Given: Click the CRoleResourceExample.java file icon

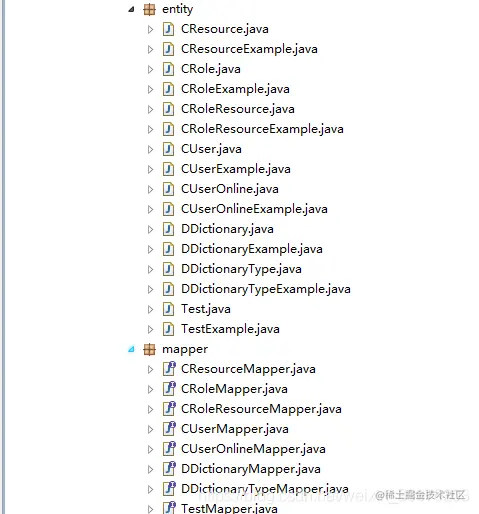Looking at the screenshot, I should (x=168, y=129).
